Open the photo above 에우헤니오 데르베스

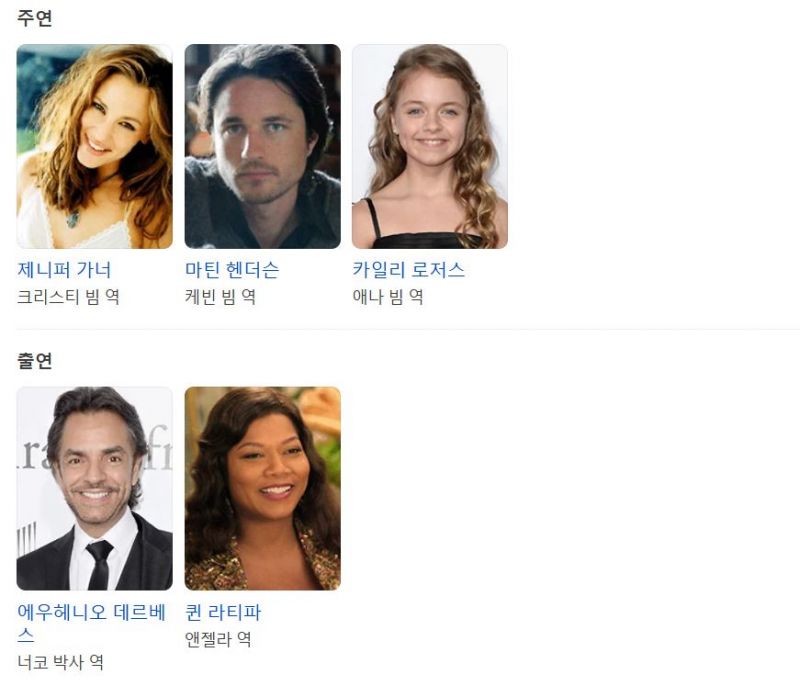point(94,489)
